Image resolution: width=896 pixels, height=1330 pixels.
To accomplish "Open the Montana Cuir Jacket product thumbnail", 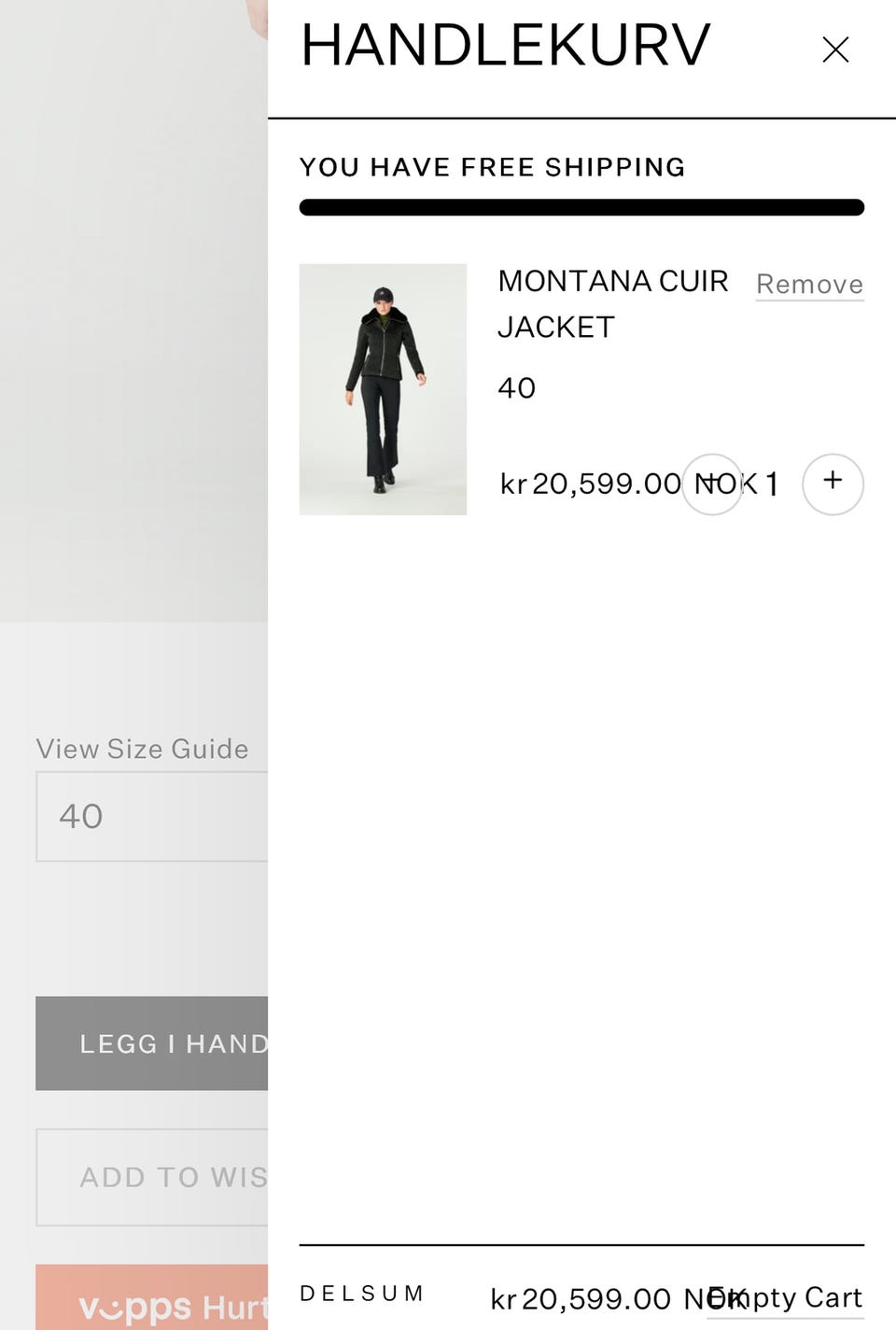I will point(383,389).
